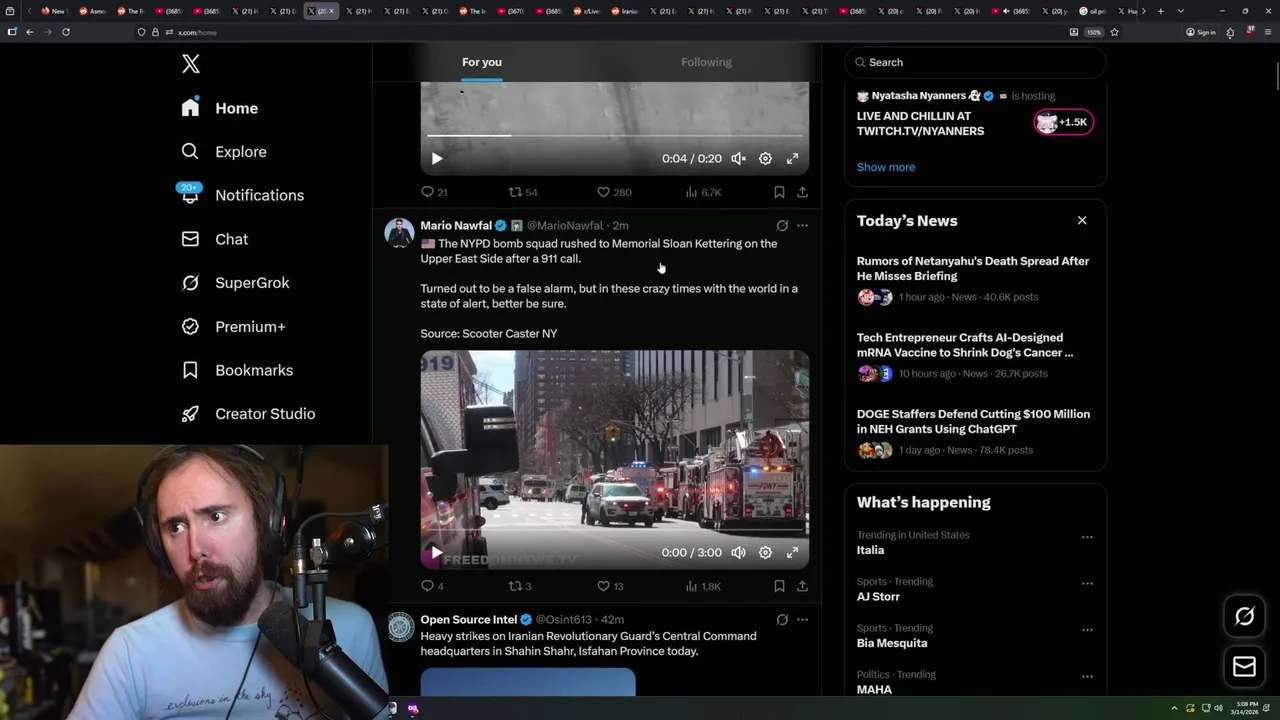1280x720 pixels.
Task: Repost the top post with 54 reposts
Action: 523,192
